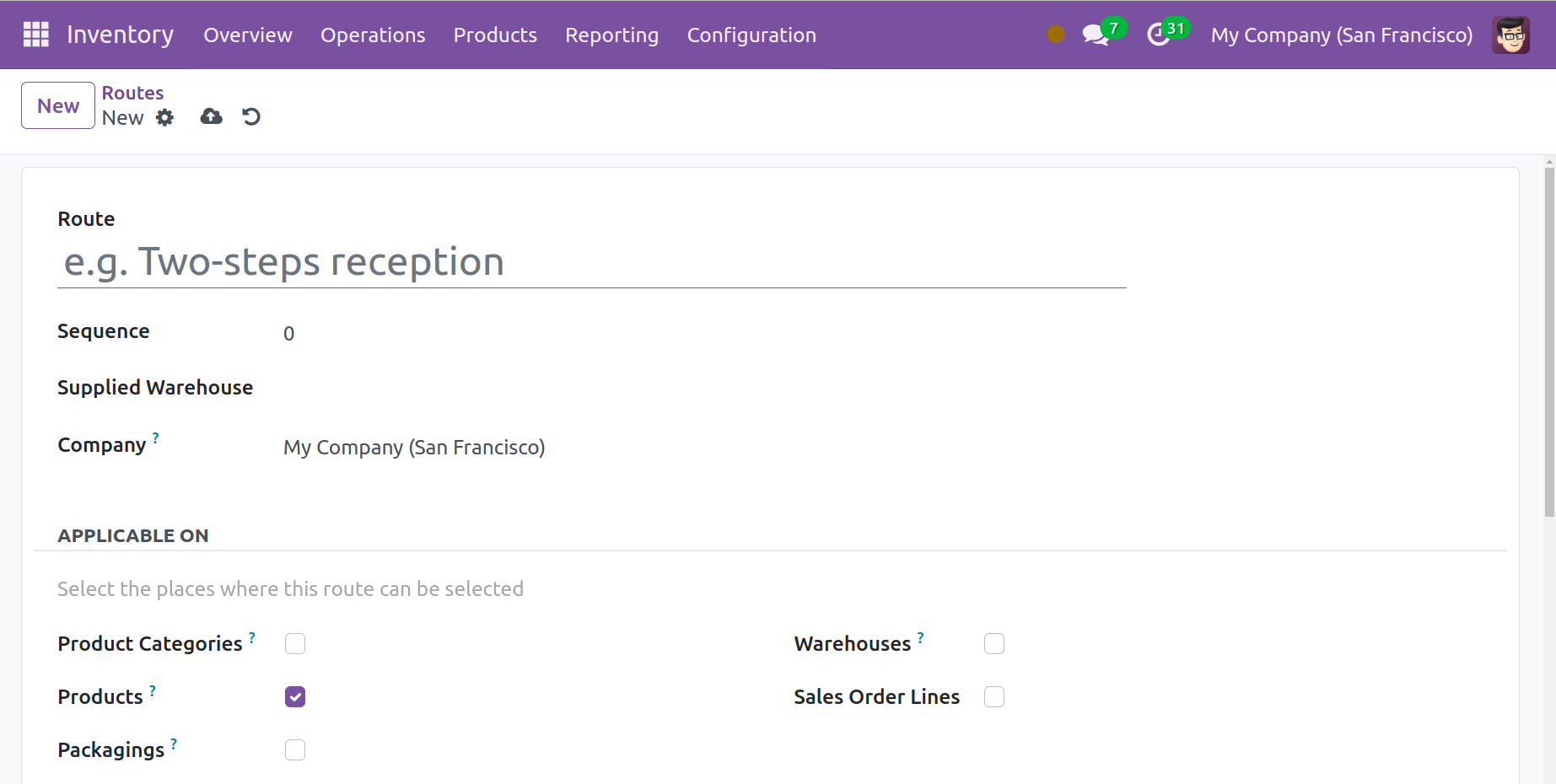Open the activities clock icon with badge 31
1556x784 pixels.
(x=1159, y=35)
